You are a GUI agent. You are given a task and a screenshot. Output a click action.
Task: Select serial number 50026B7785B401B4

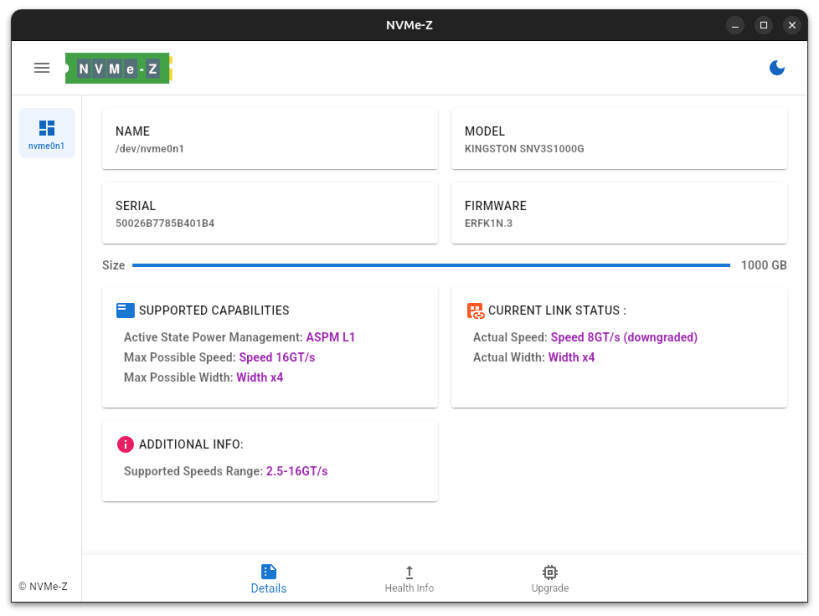coord(165,224)
